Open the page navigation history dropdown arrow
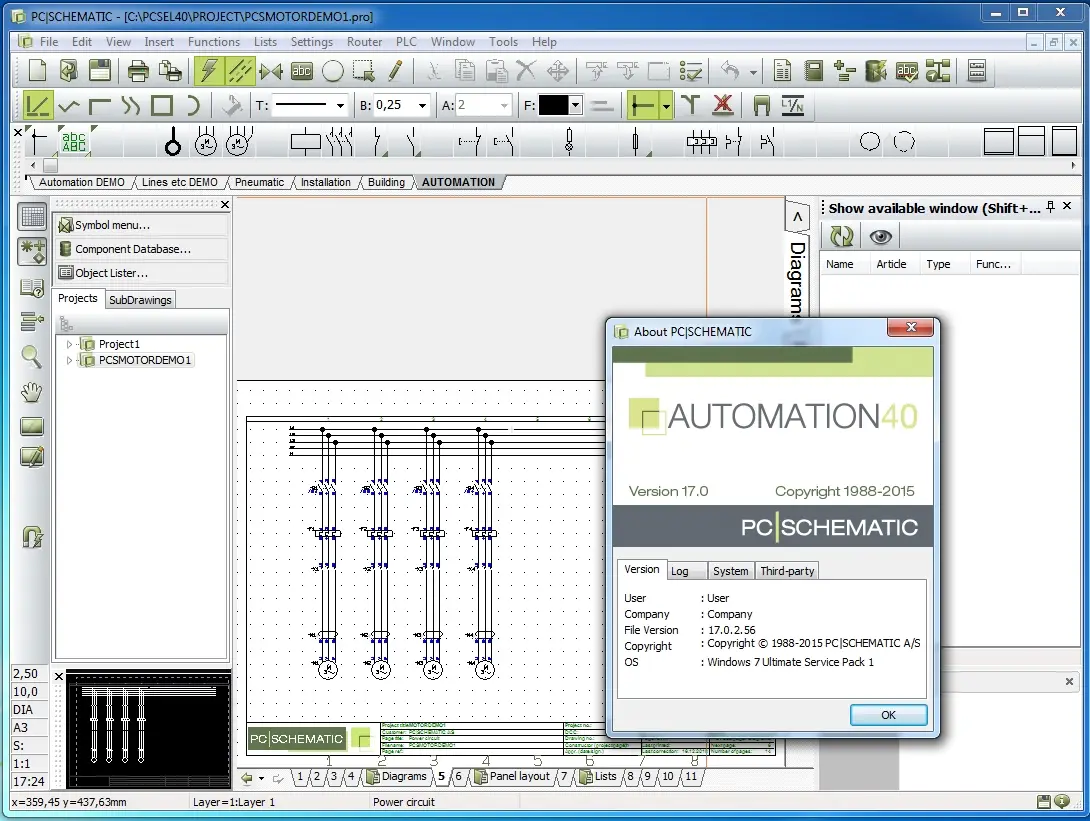The height and width of the screenshot is (821, 1090). (261, 779)
